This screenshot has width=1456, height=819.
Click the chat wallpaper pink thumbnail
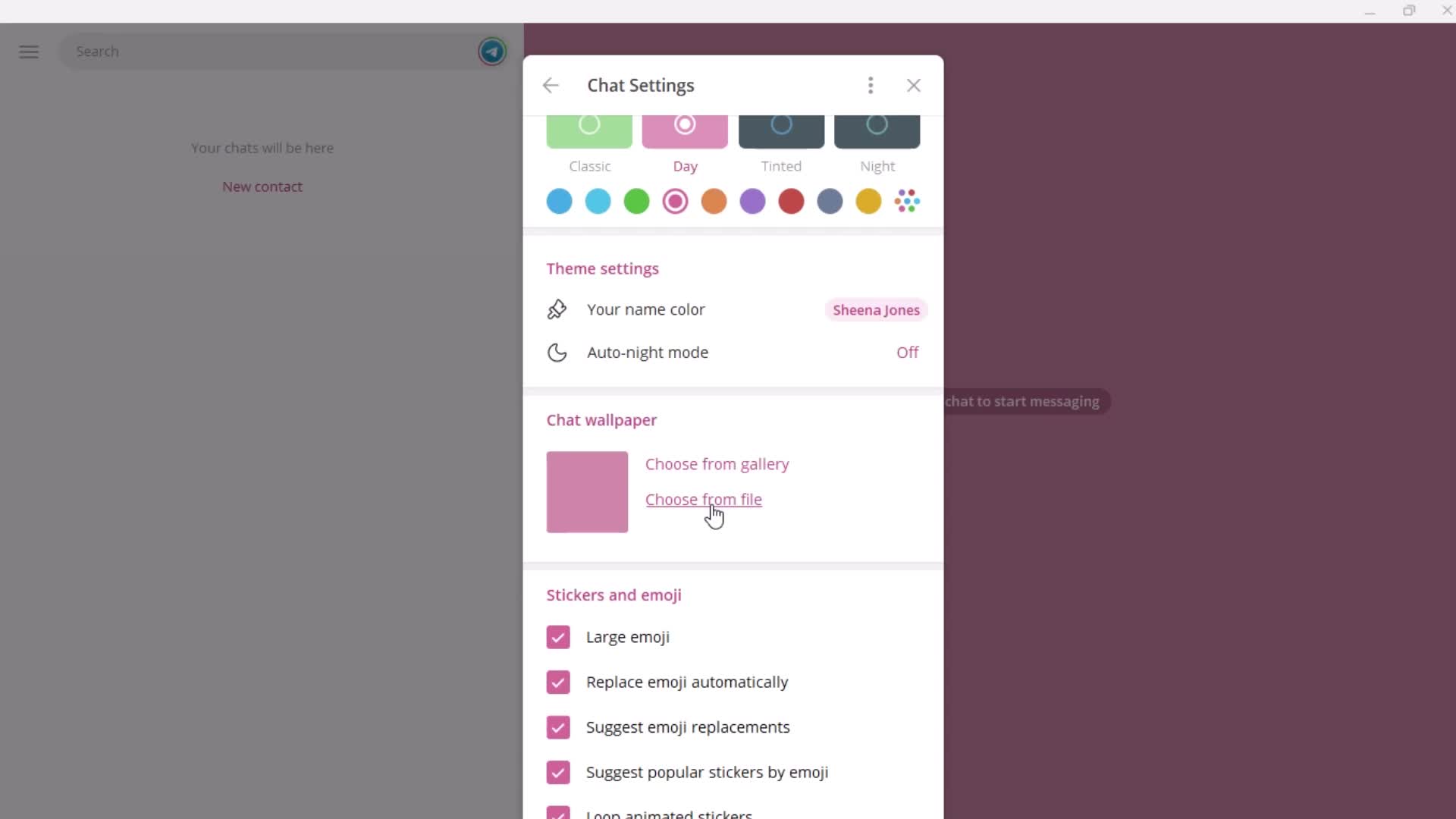coord(587,491)
